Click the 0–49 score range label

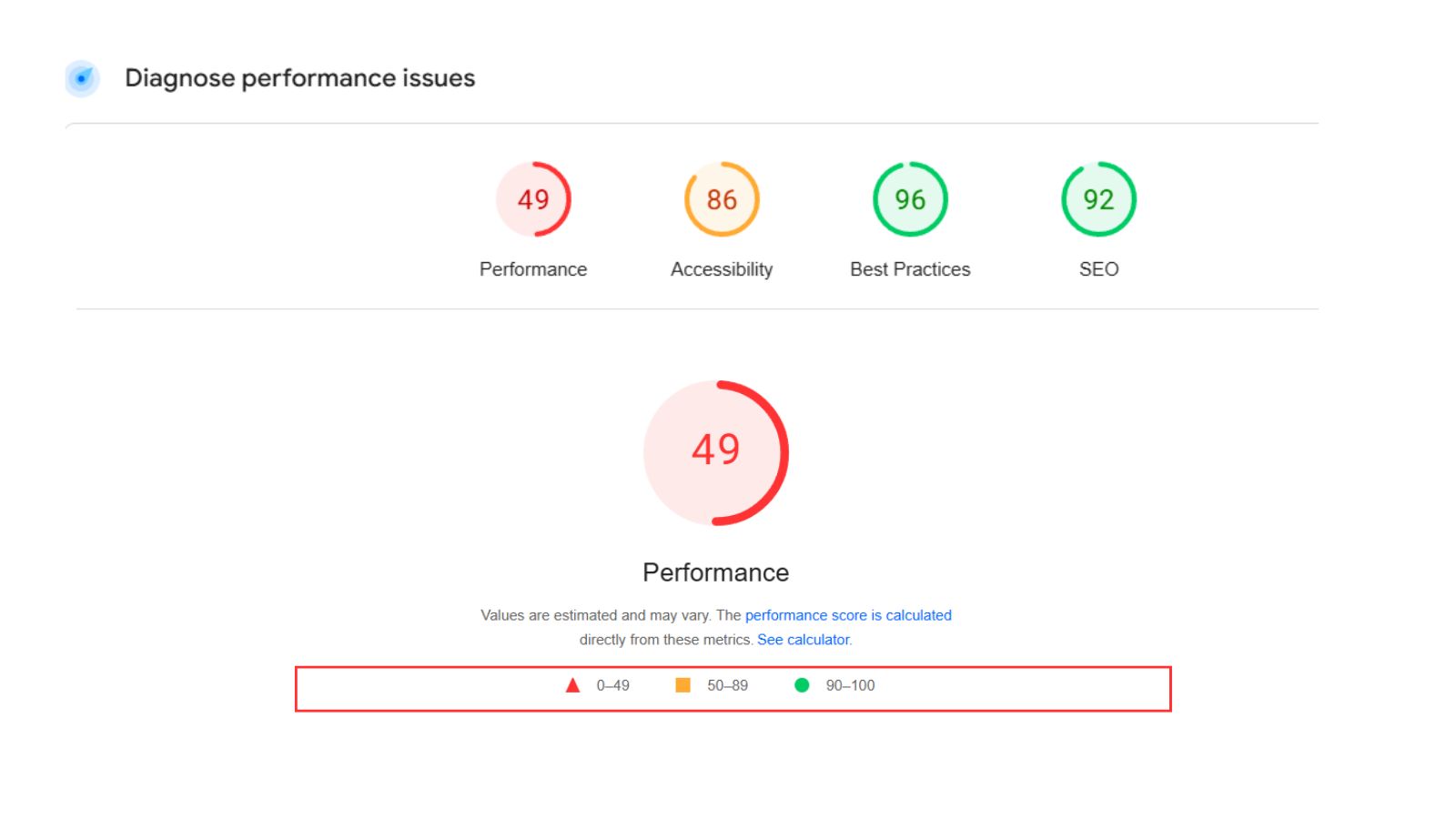(612, 685)
